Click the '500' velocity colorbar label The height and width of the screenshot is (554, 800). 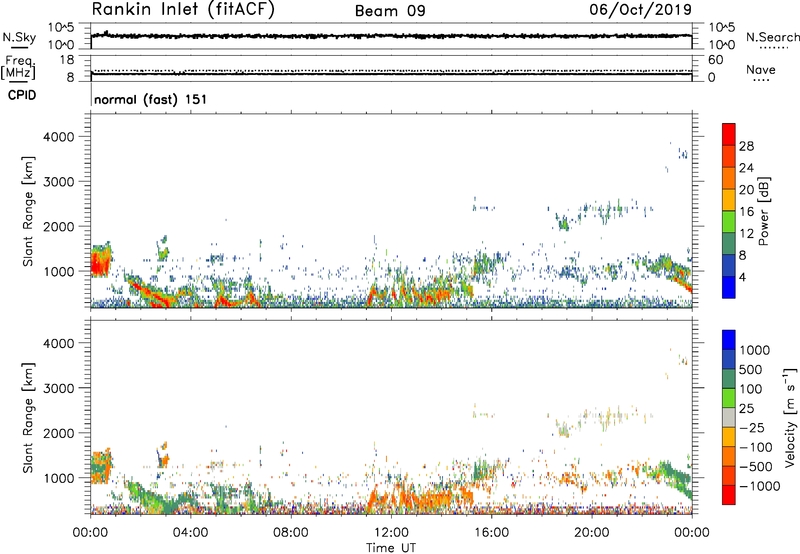pos(752,369)
